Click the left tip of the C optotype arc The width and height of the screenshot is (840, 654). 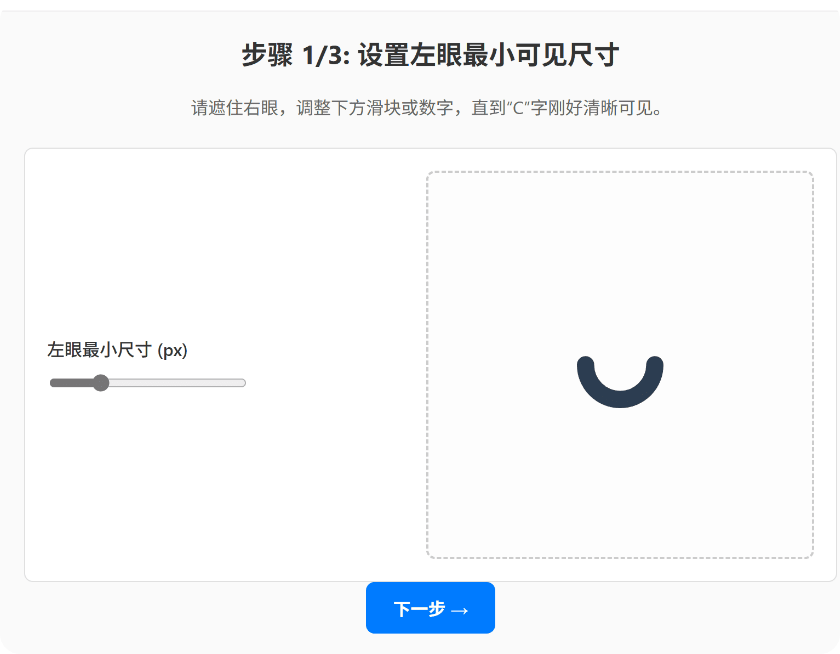[586, 364]
